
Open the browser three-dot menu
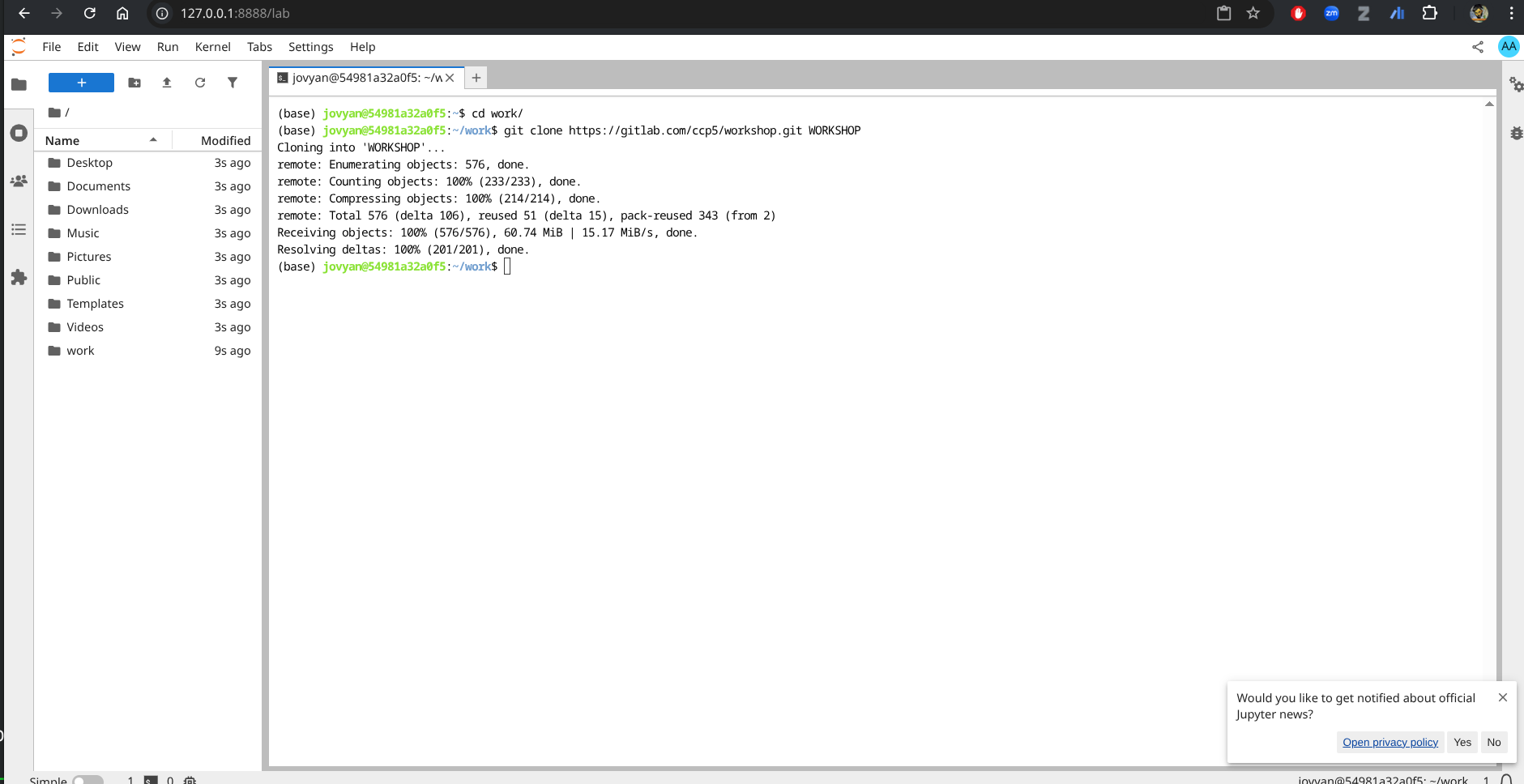tap(1511, 13)
